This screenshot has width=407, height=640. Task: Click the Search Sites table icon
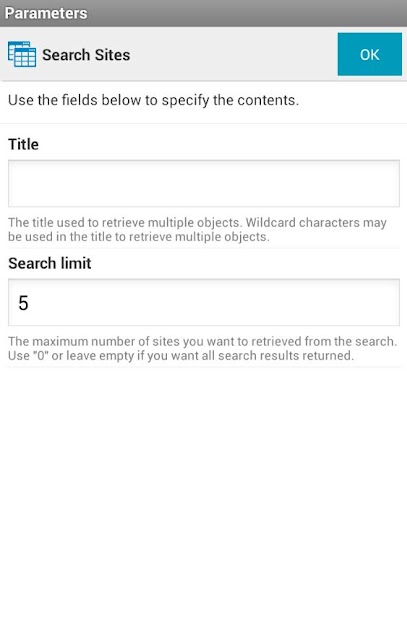pos(22,54)
